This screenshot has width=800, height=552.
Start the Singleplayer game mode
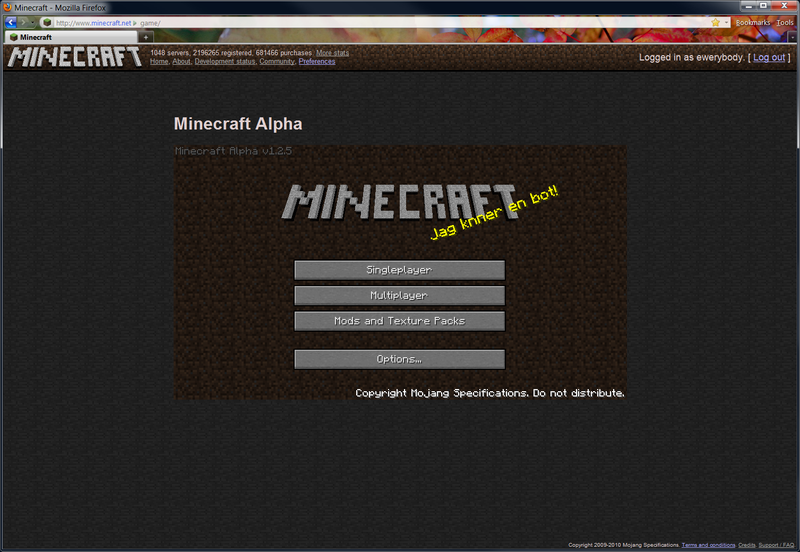pos(399,270)
